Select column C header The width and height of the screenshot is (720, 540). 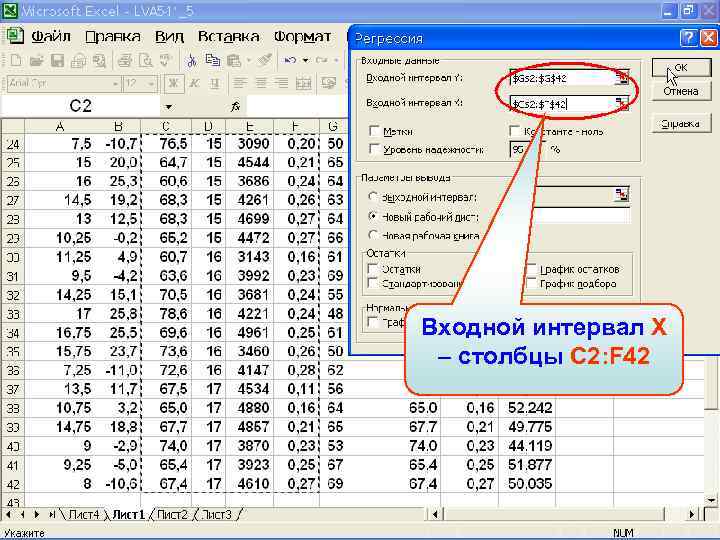pos(166,126)
